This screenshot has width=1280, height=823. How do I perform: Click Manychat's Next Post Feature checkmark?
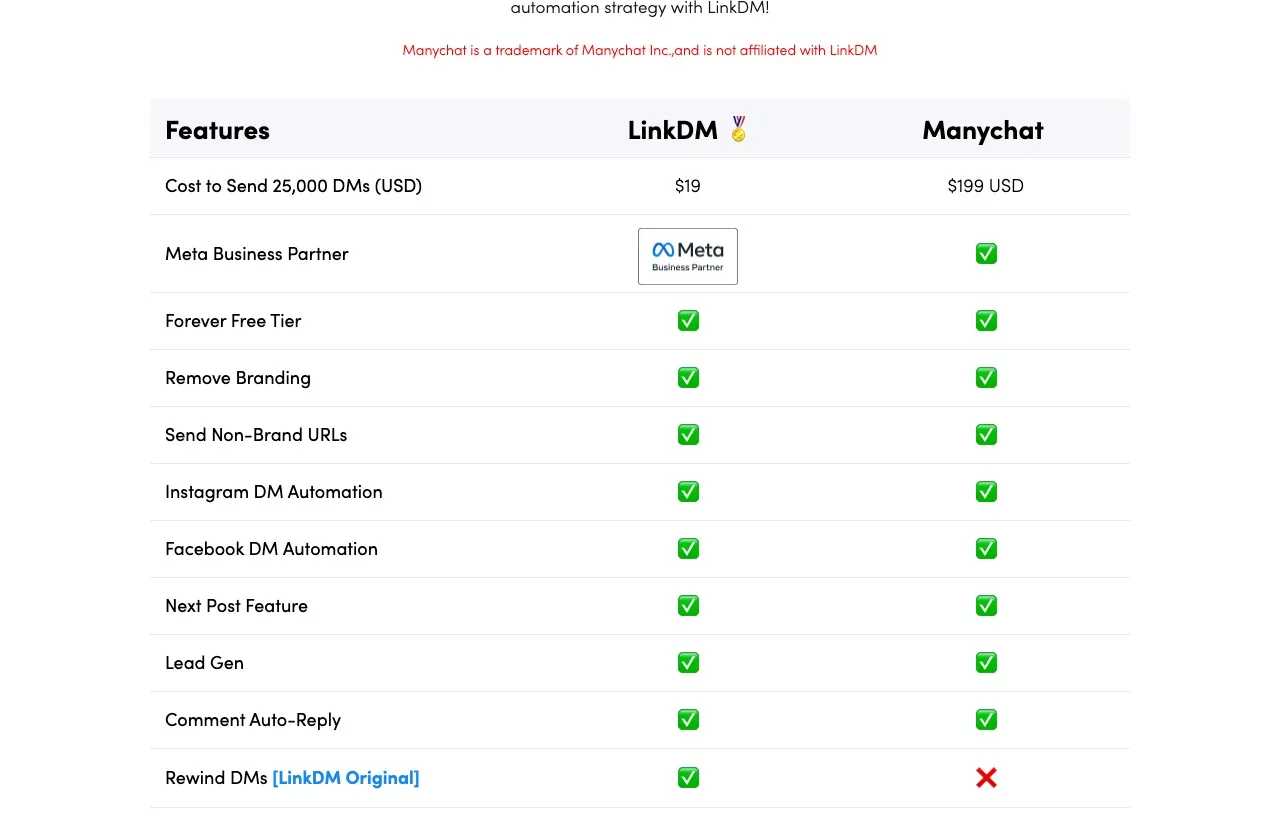pos(986,606)
